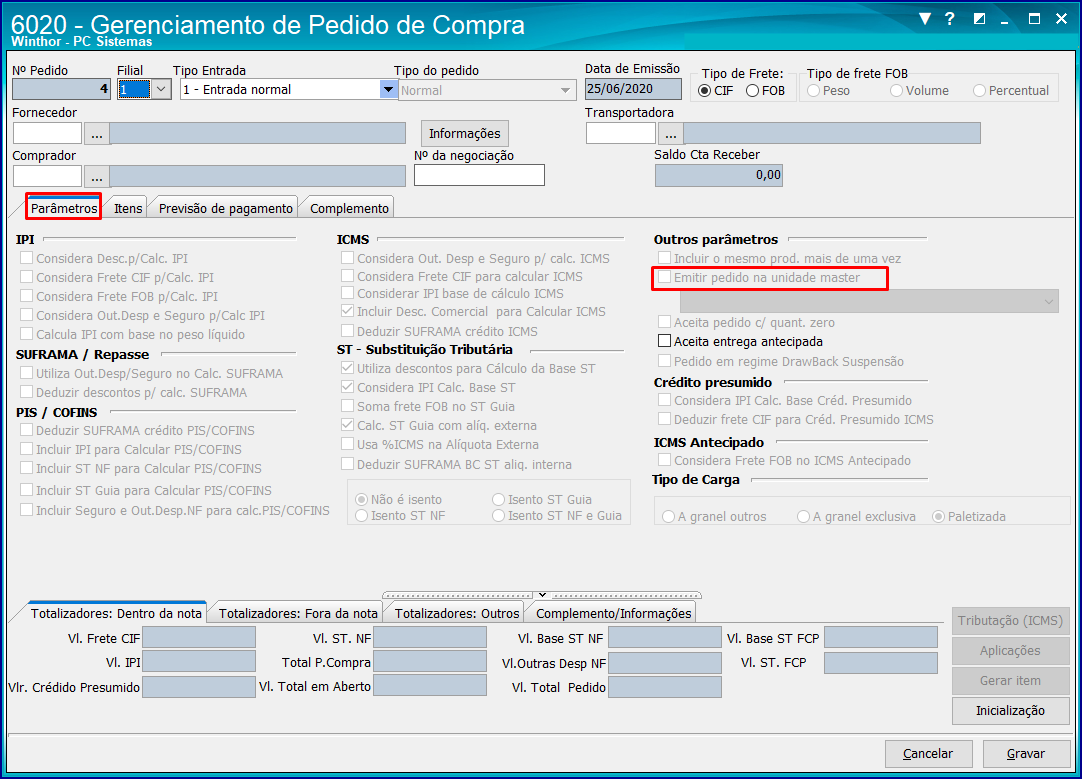Toggle Incluir Desc. Comercial para Calcular ICMS

(x=348, y=311)
